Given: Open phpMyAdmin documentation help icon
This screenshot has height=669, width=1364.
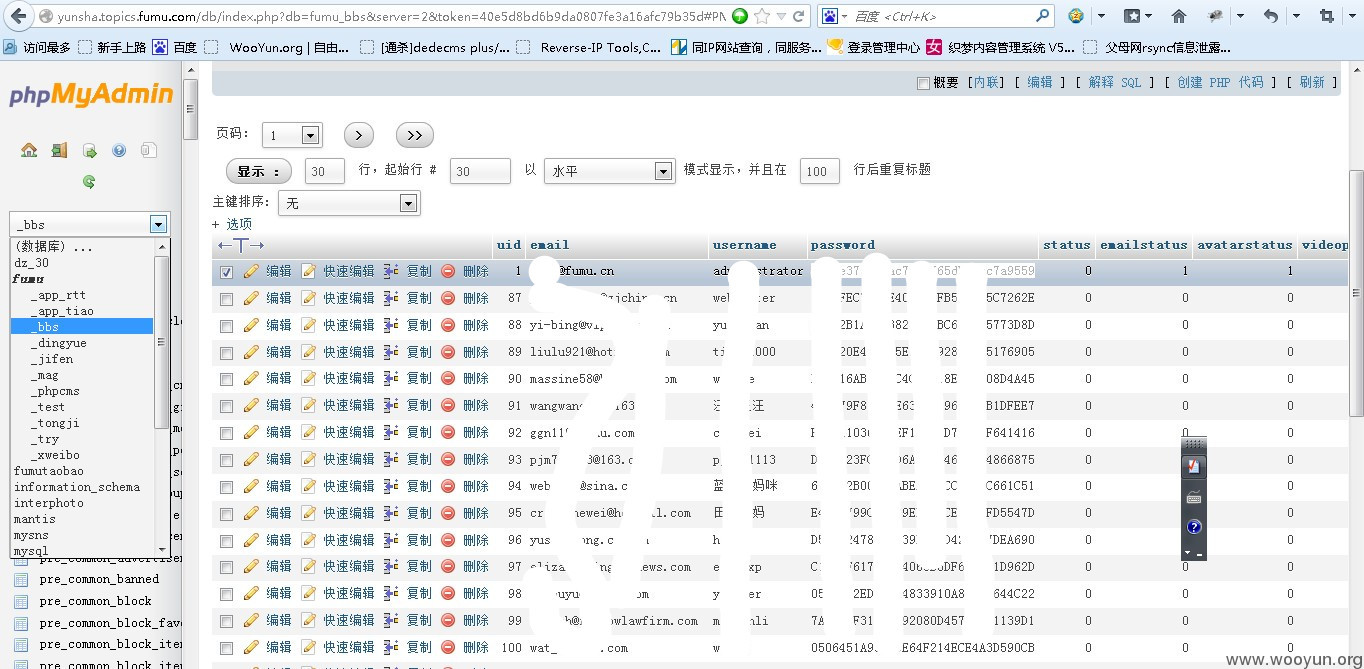Looking at the screenshot, I should point(119,150).
